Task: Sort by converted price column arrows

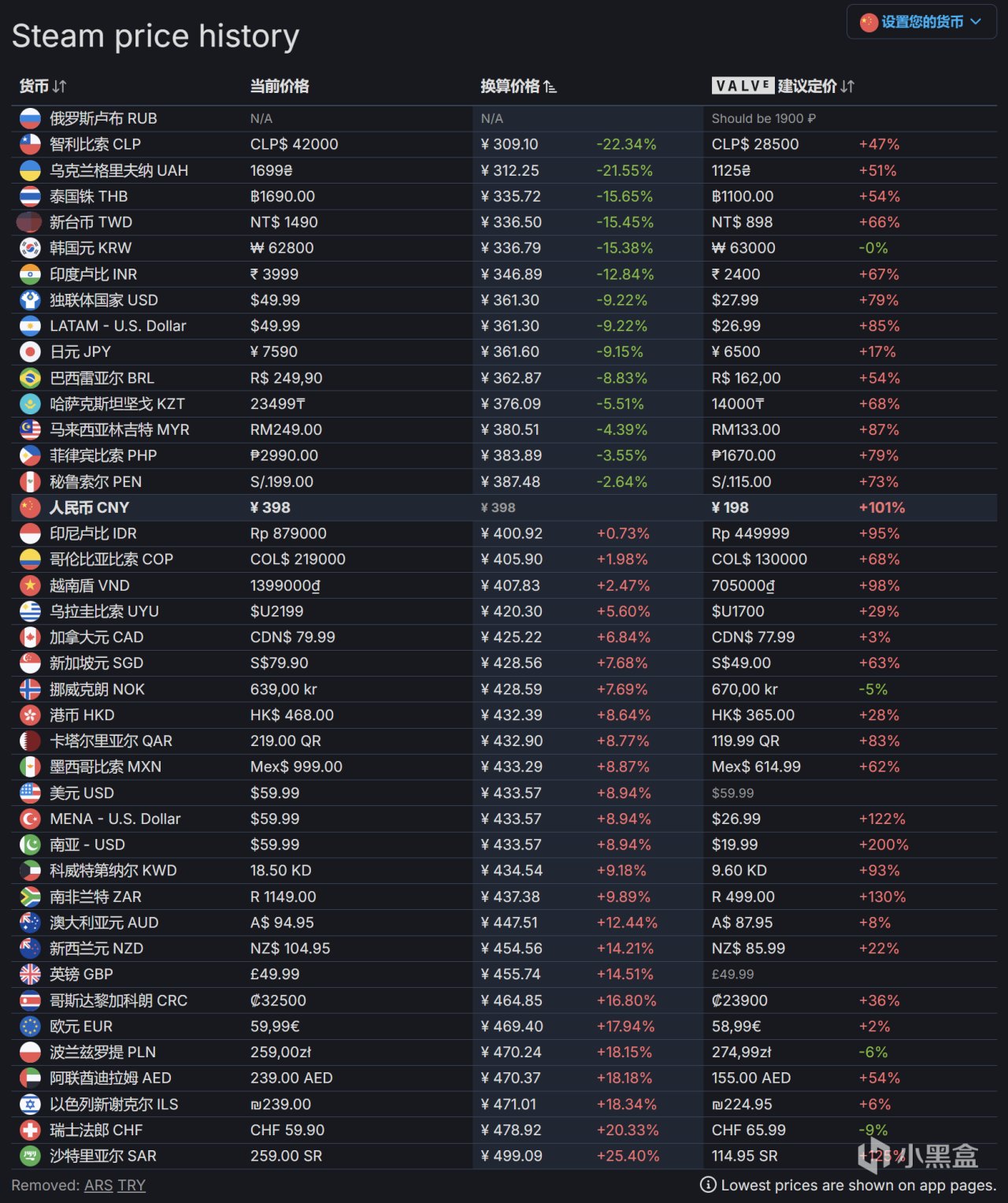Action: (550, 87)
